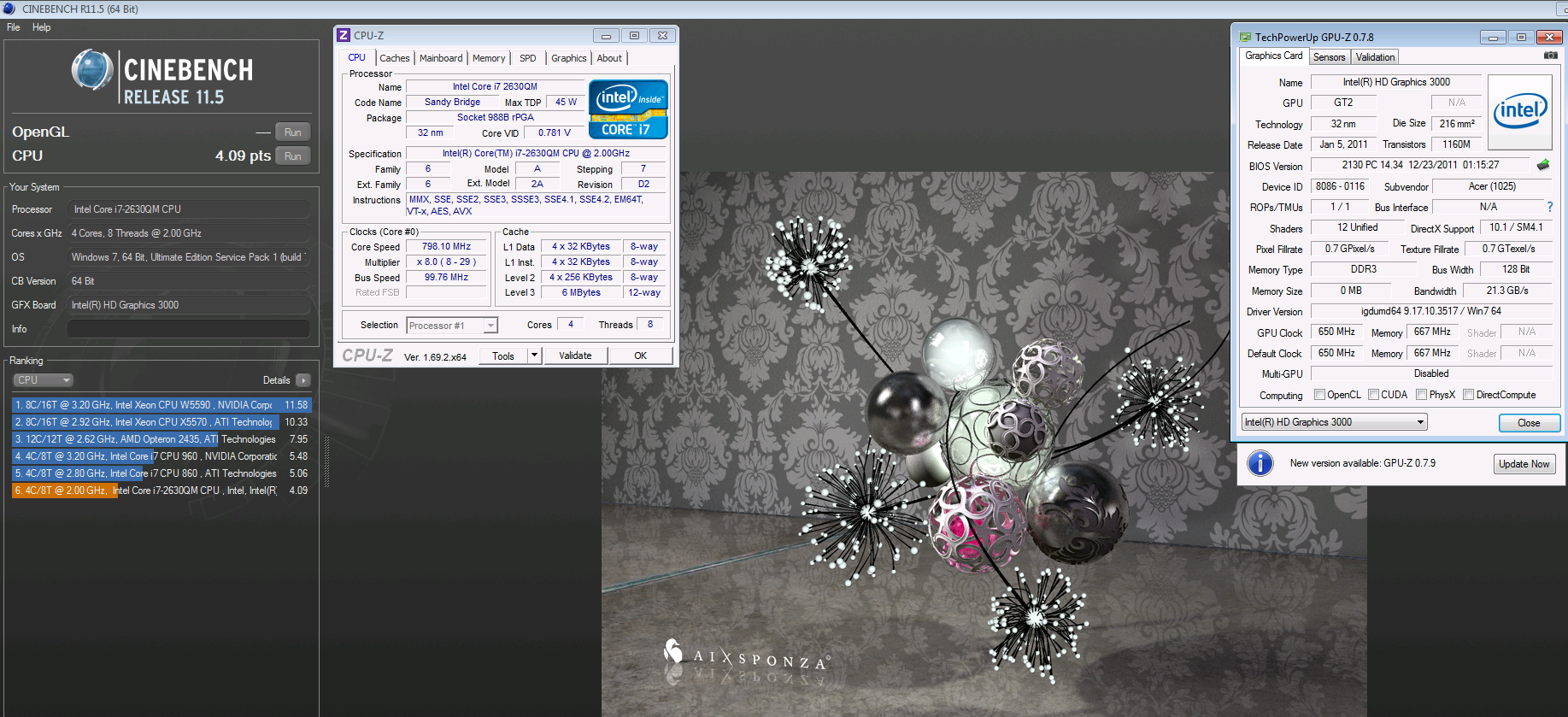Click the Core Speed value 798.10 MHz
This screenshot has height=717, width=1568.
[x=446, y=247]
